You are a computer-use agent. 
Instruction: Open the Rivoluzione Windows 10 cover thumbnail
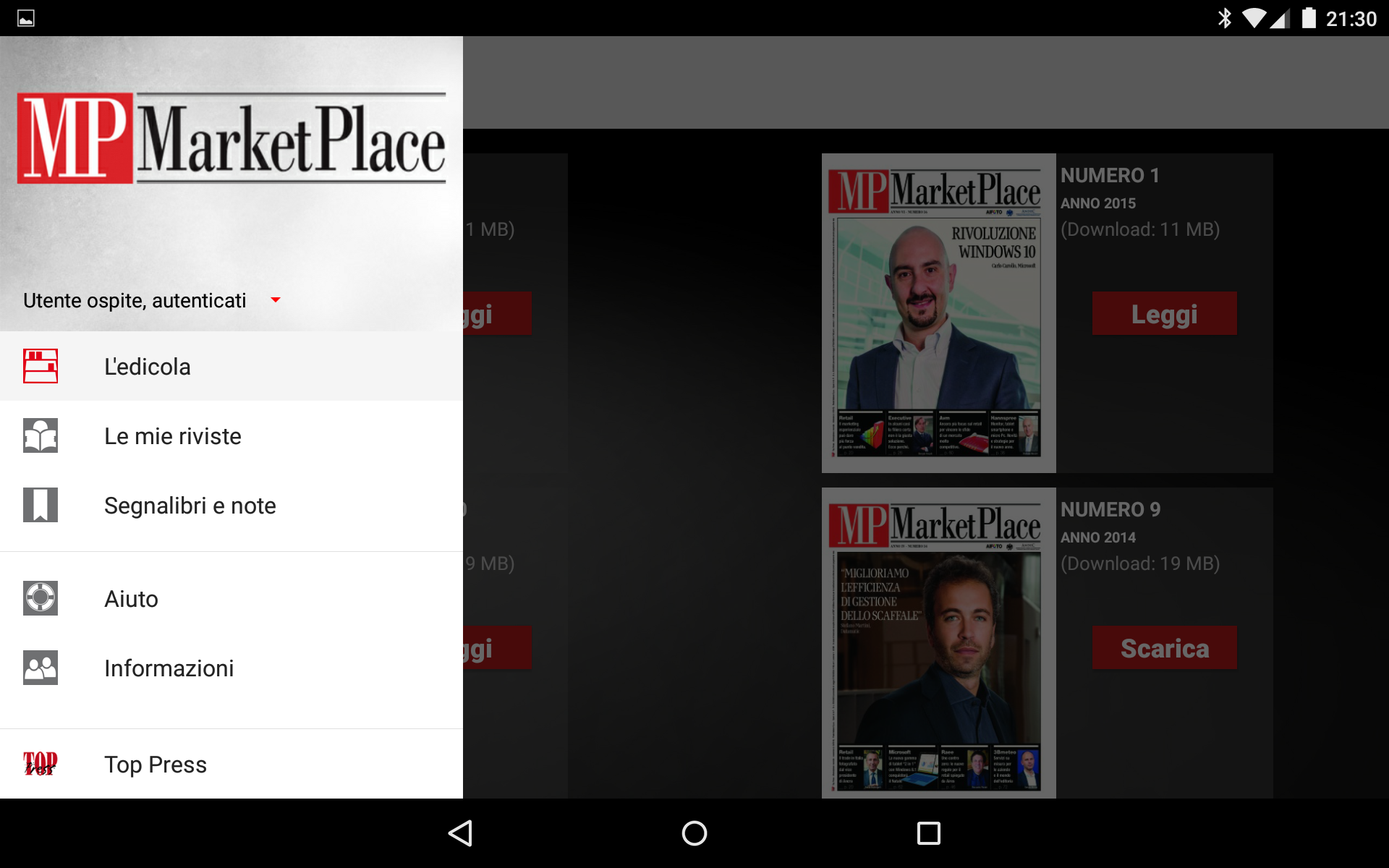click(938, 313)
